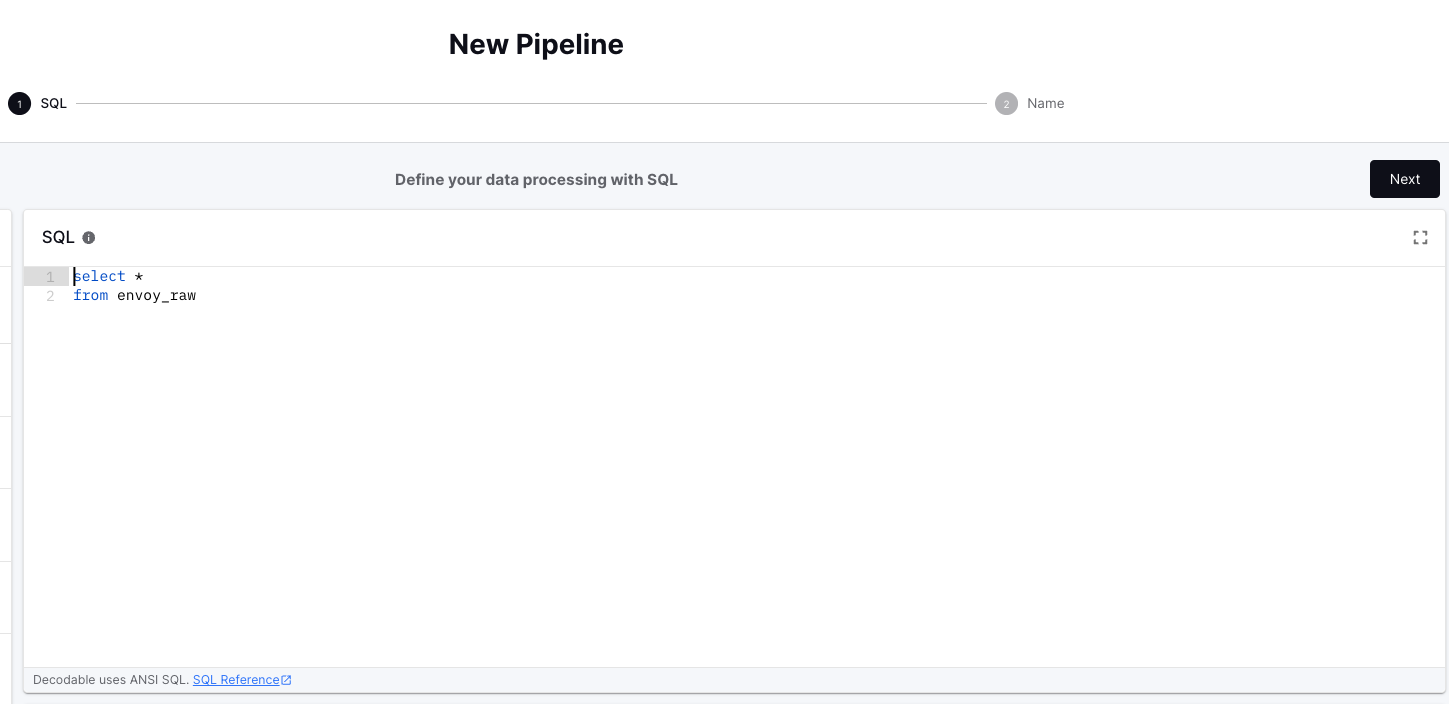Click the step 2 circle indicator

point(1006,104)
